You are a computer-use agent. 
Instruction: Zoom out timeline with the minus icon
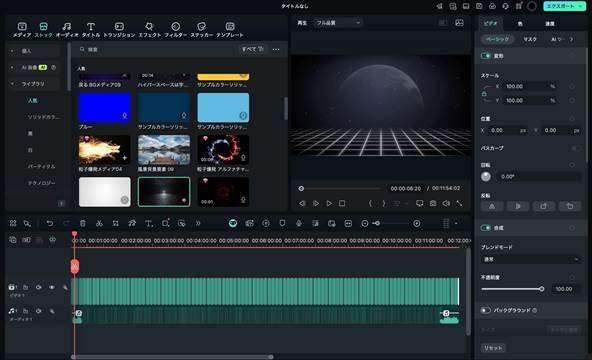[365, 223]
